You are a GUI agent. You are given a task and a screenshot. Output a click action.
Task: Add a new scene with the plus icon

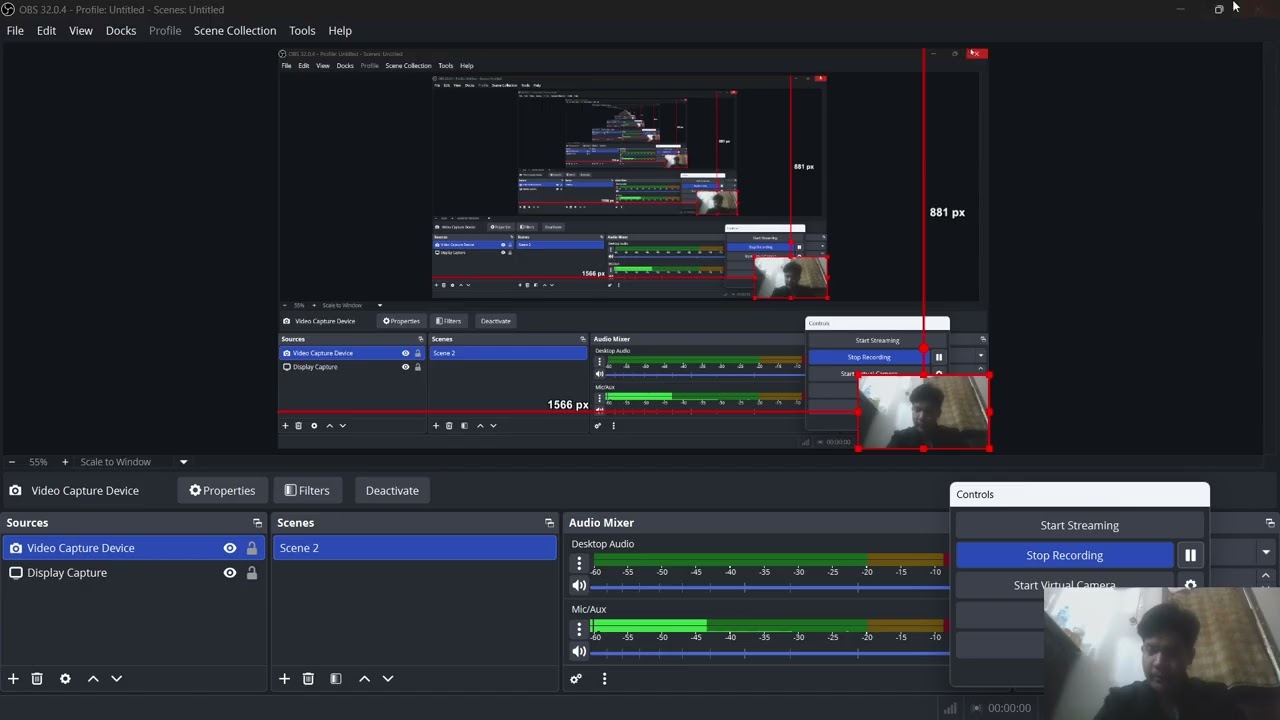[x=284, y=679]
